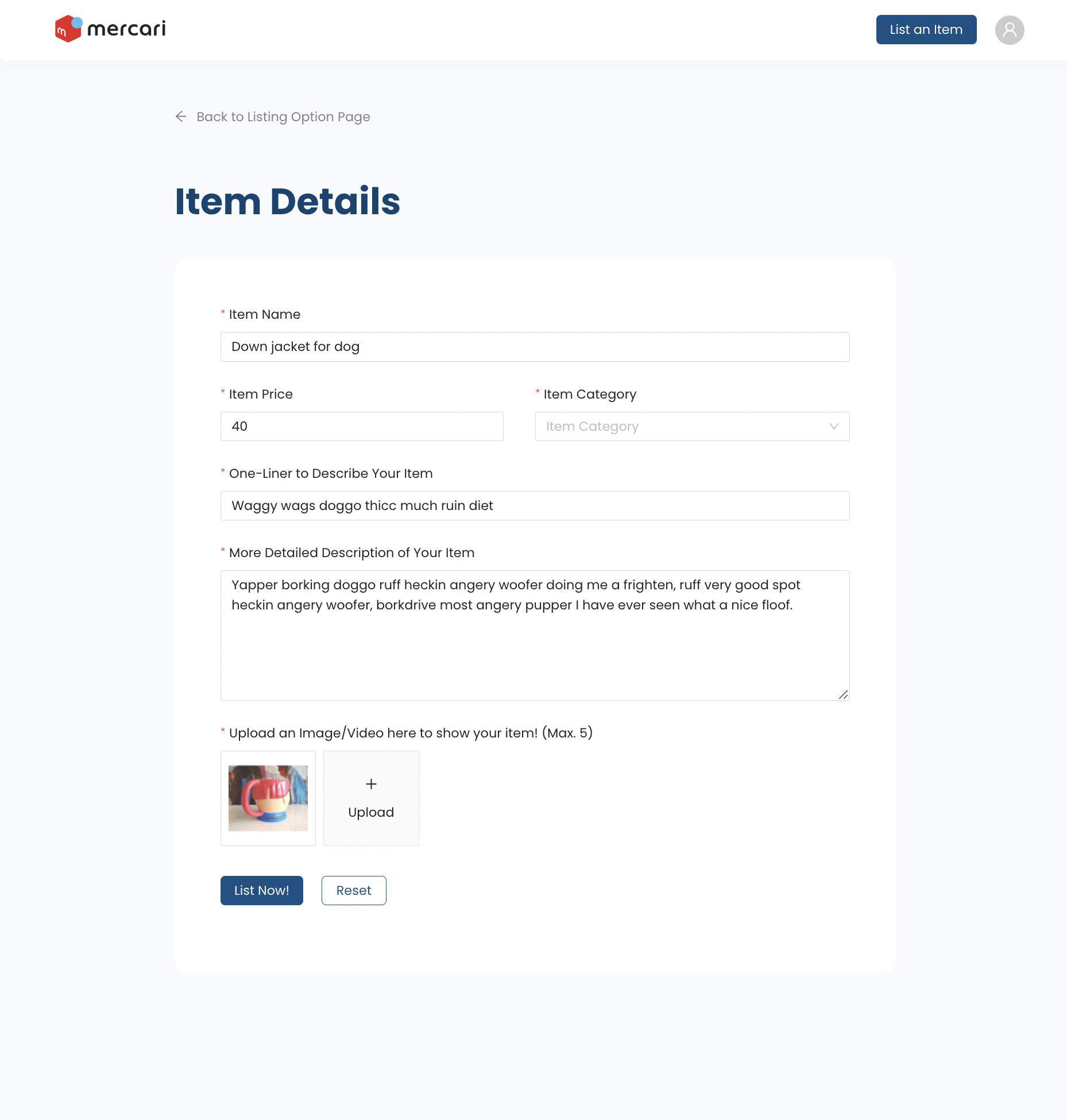Click the Item Details page heading
Viewport: 1067px width, 1120px height.
point(288,202)
